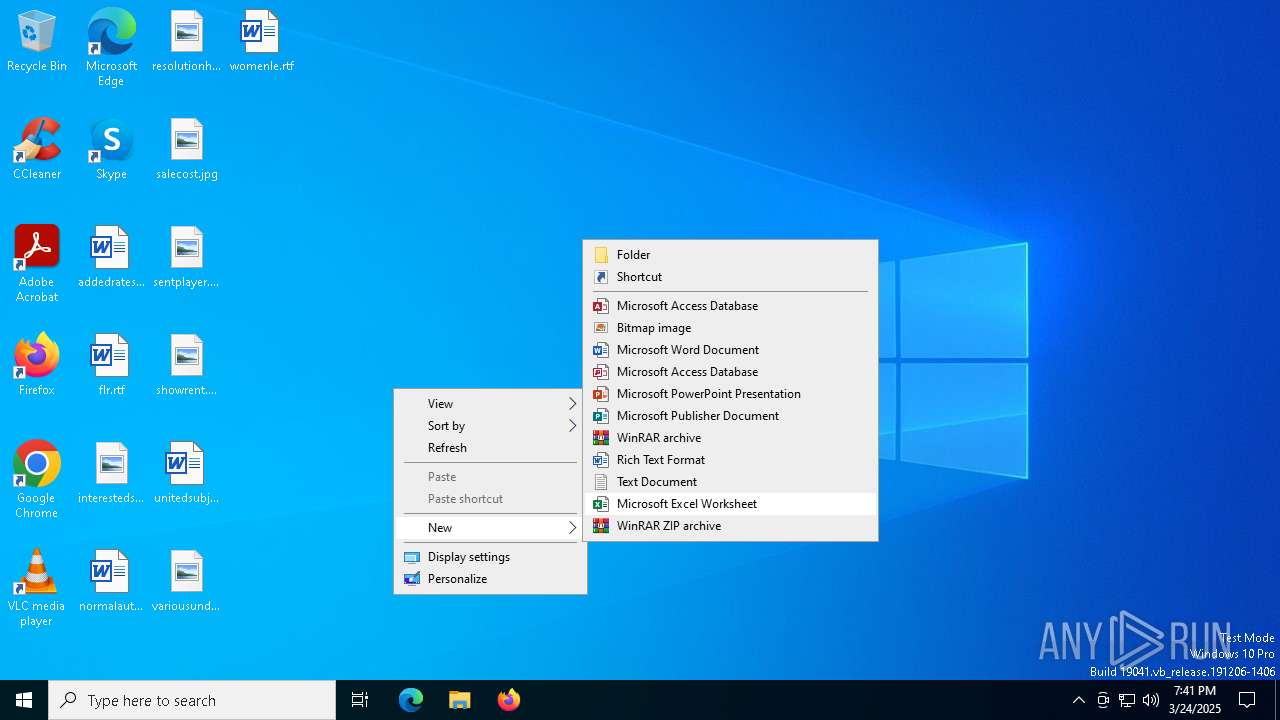This screenshot has width=1280, height=720.
Task: Create a new Shortcut
Action: coord(730,277)
